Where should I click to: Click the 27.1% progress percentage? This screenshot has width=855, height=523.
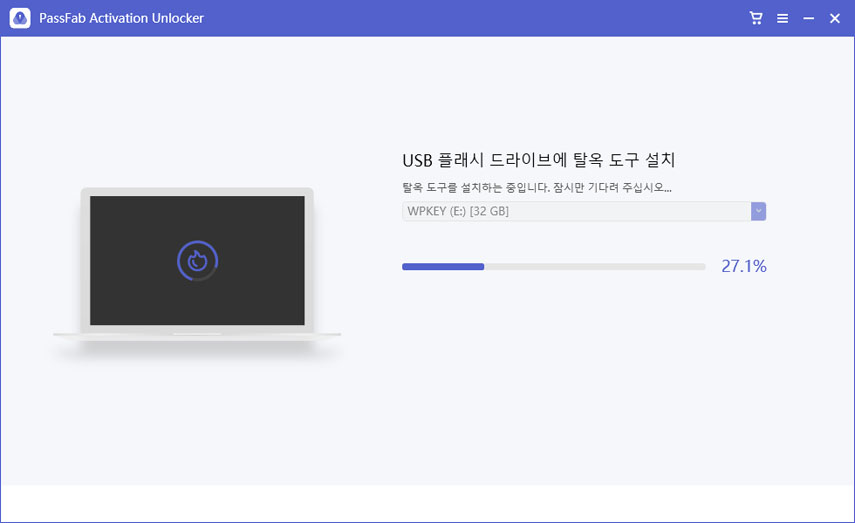coord(743,266)
